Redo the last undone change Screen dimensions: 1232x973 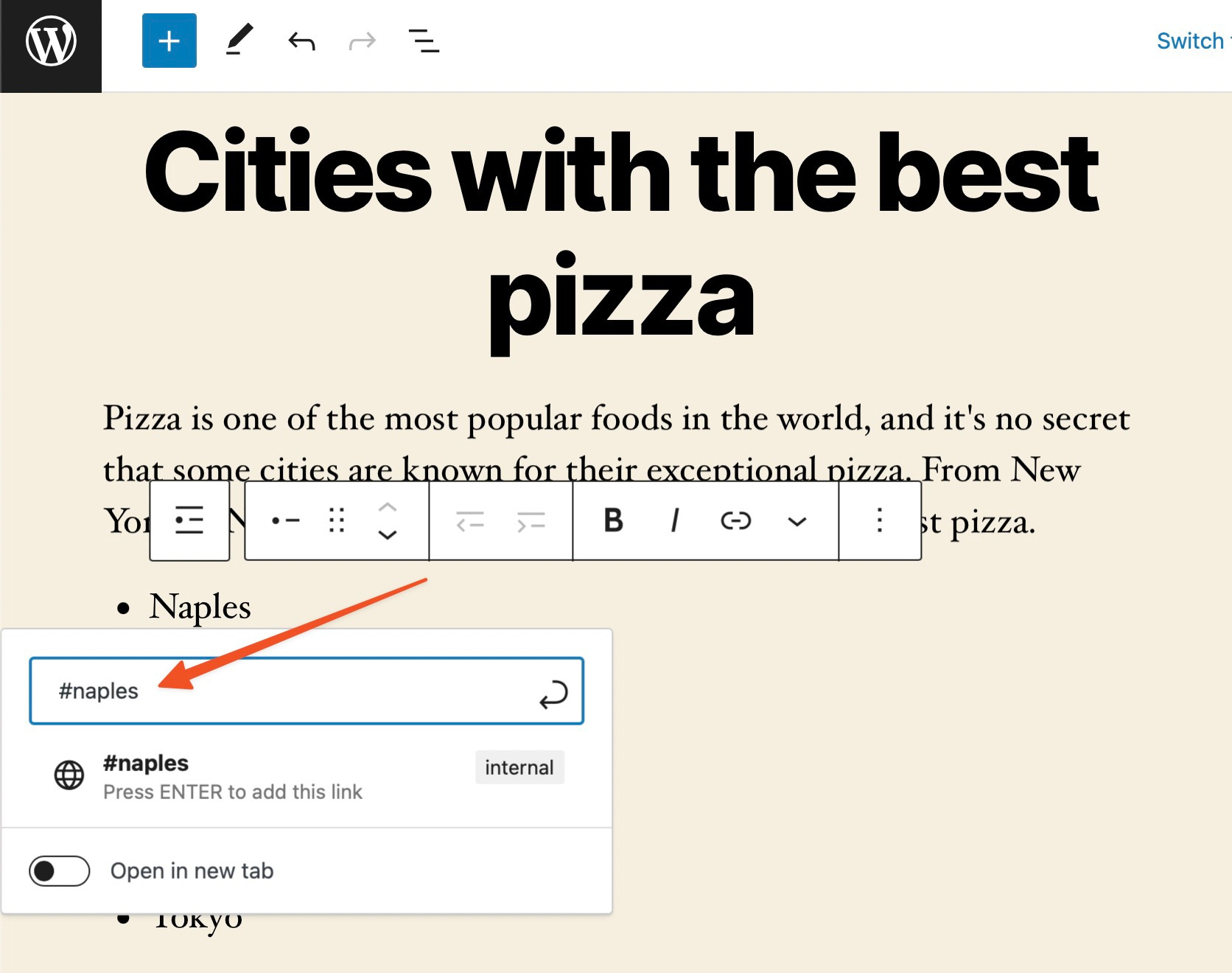[362, 42]
